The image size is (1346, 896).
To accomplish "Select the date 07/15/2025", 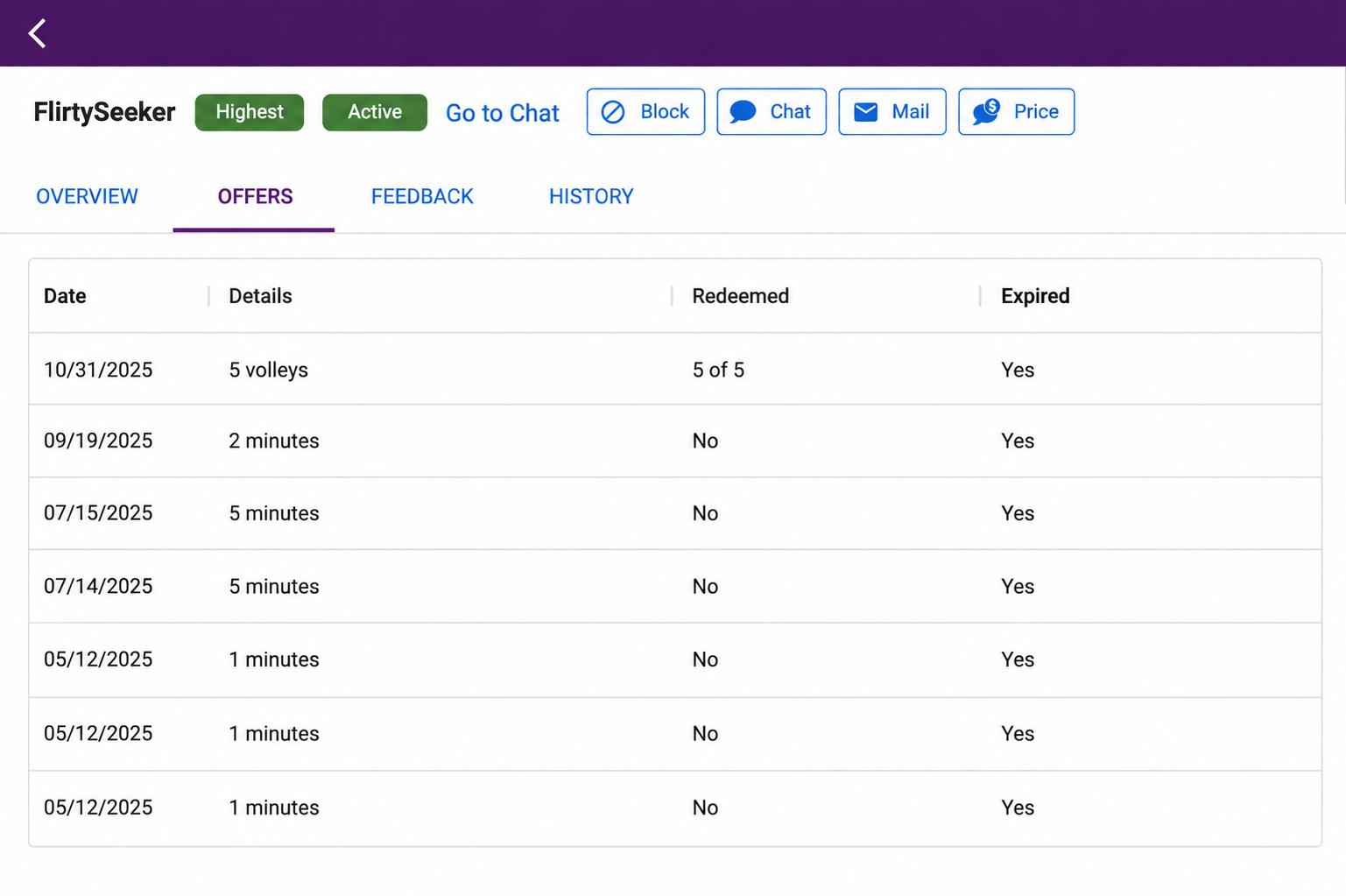I will 98,513.
